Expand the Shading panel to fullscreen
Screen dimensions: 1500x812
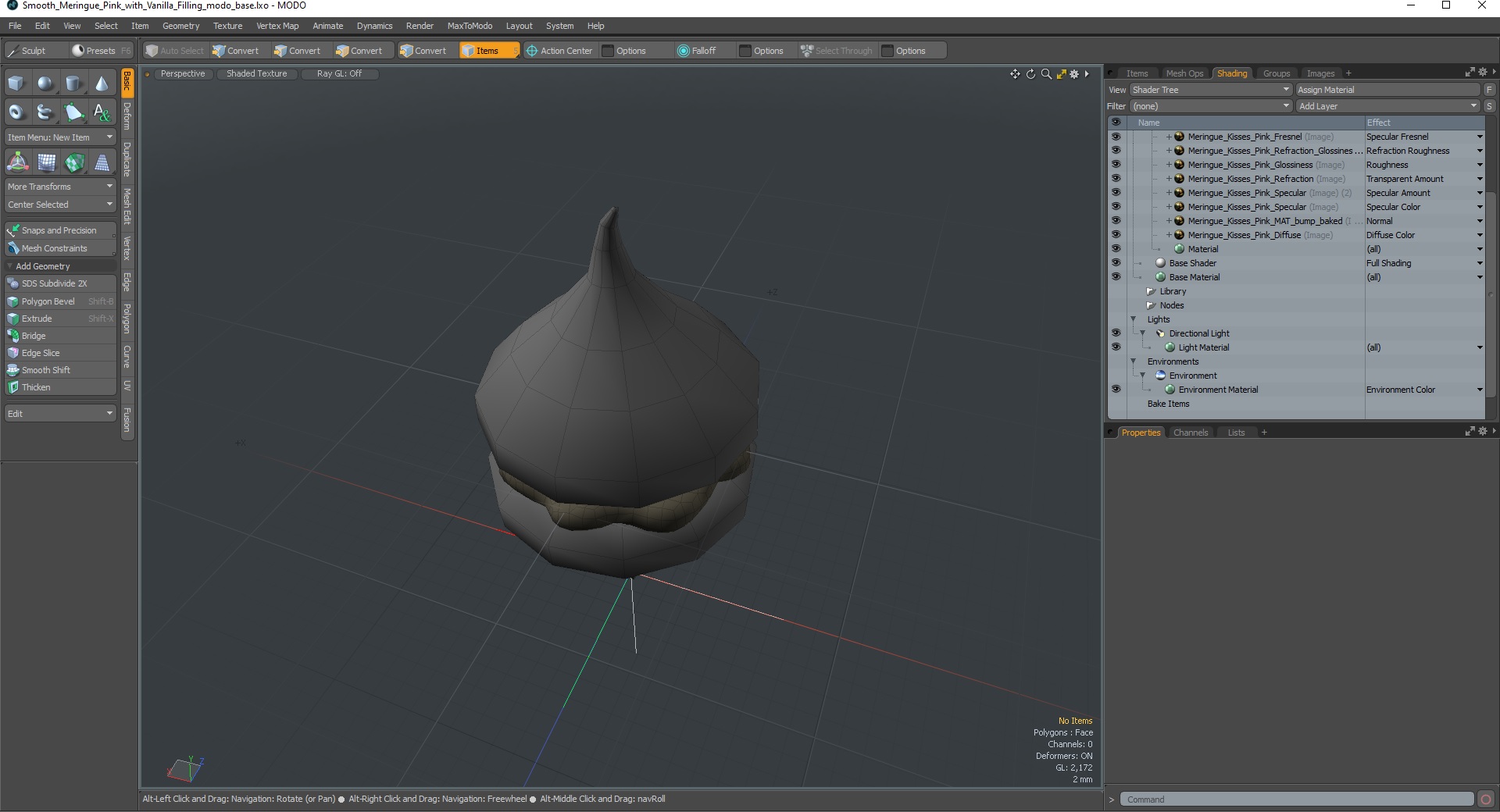pyautogui.click(x=1470, y=73)
